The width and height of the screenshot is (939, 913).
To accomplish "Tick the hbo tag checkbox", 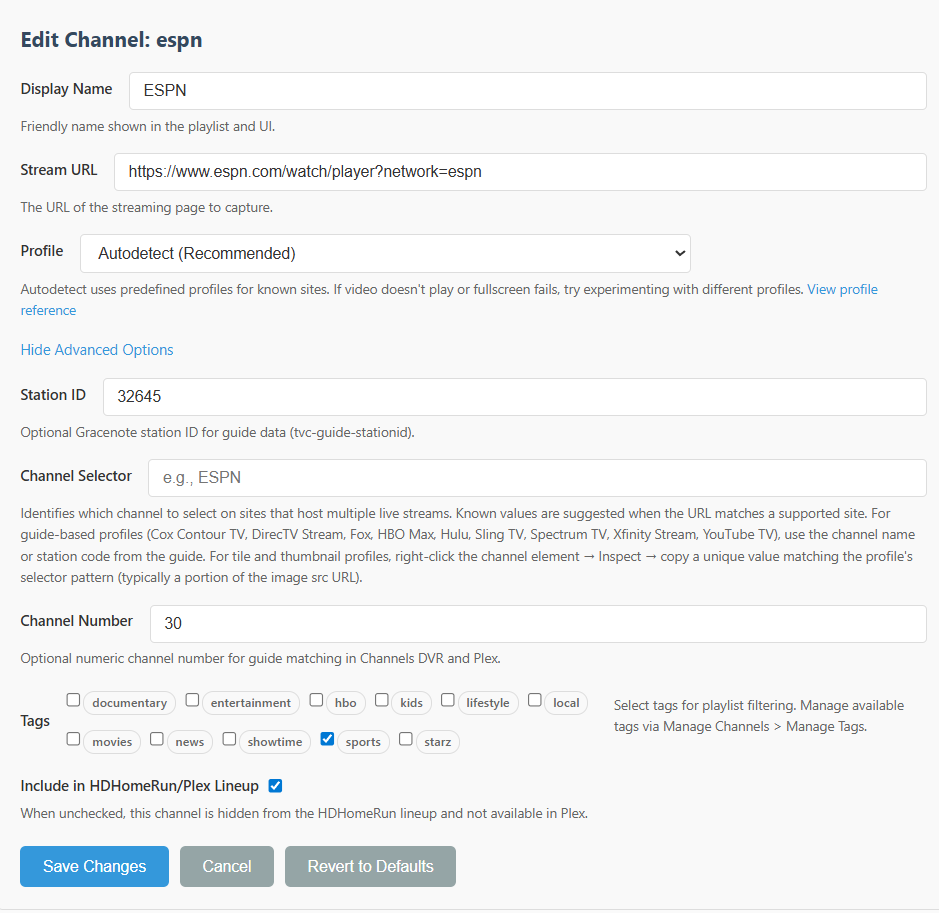I will pyautogui.click(x=317, y=700).
